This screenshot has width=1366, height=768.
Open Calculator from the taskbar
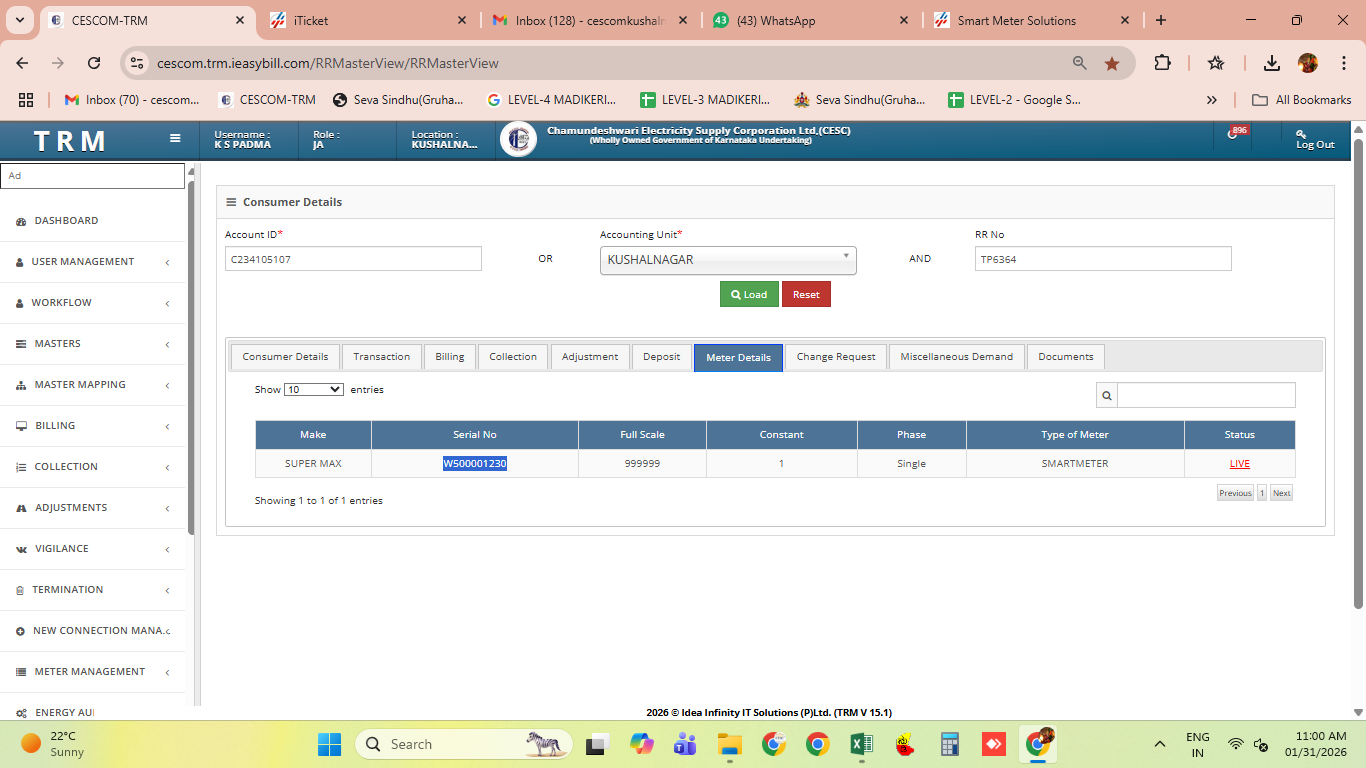point(950,744)
